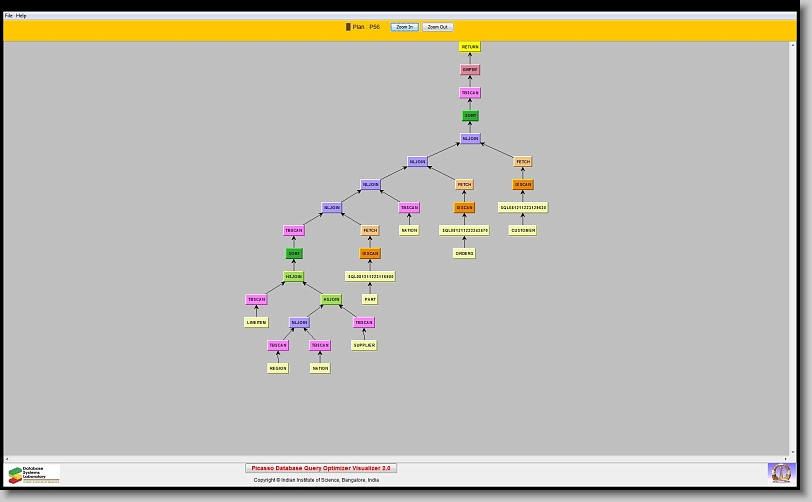The width and height of the screenshot is (812, 502).
Task: Select the ORDERS table node
Action: click(x=464, y=253)
